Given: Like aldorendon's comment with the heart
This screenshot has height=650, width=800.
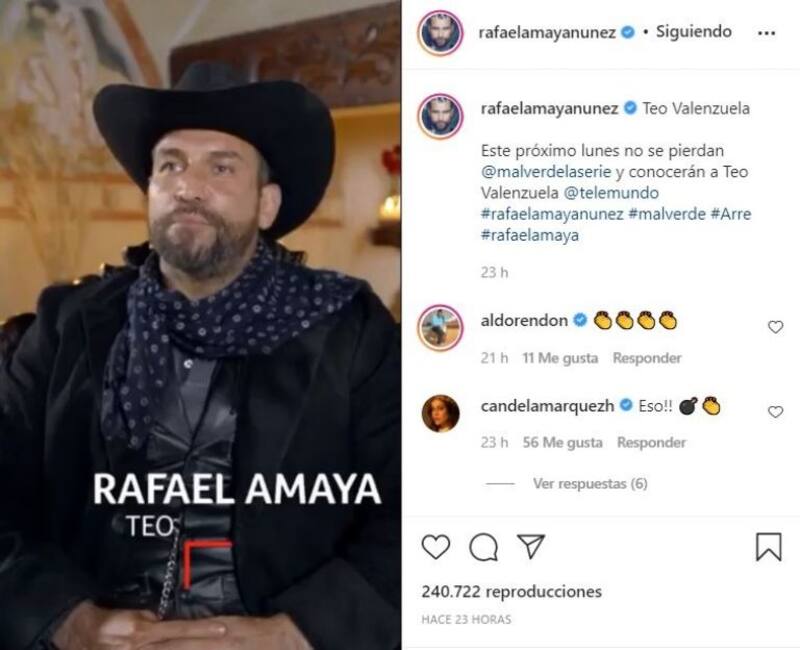Looking at the screenshot, I should tap(776, 327).
